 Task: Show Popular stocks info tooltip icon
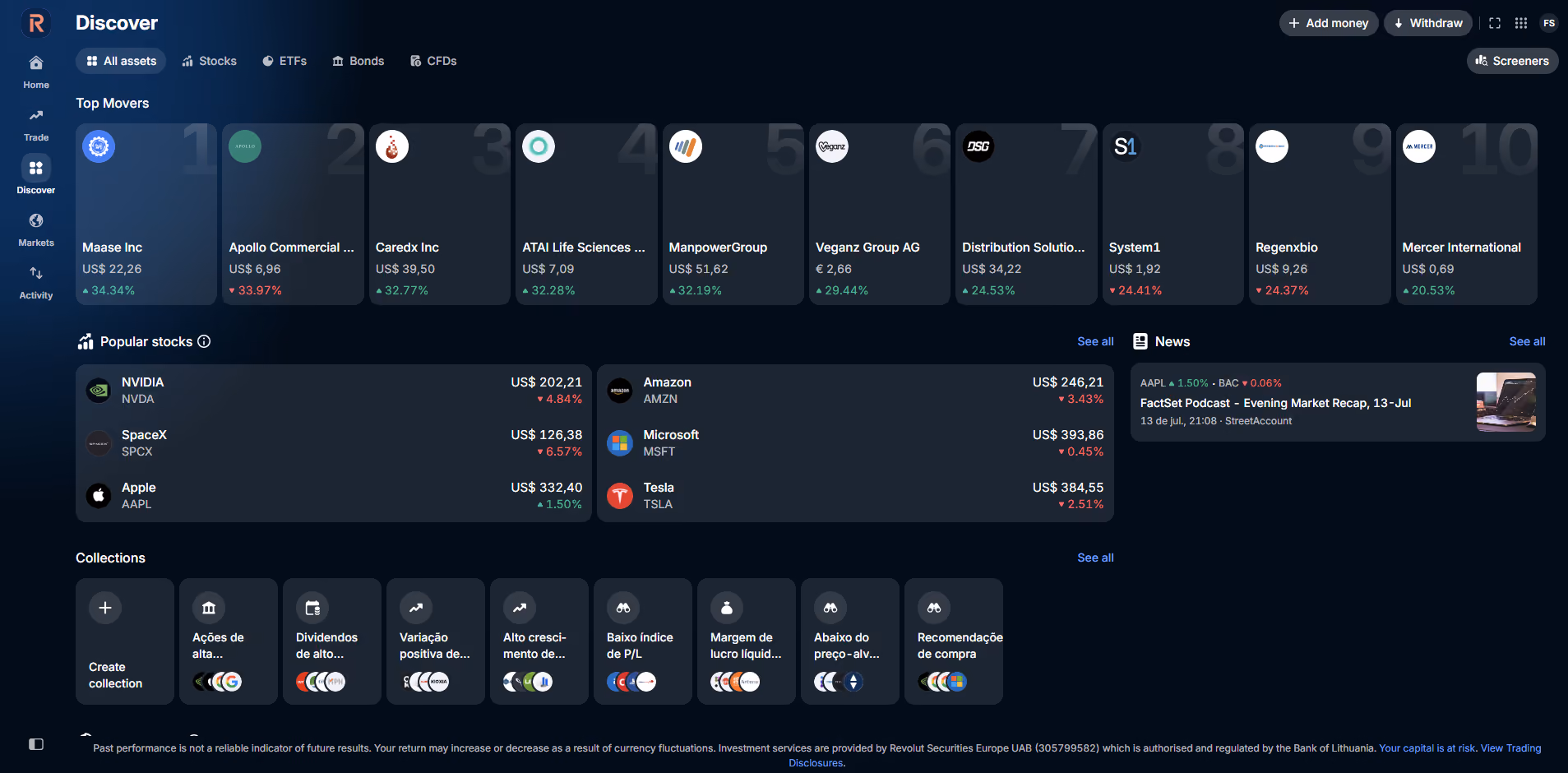tap(204, 341)
